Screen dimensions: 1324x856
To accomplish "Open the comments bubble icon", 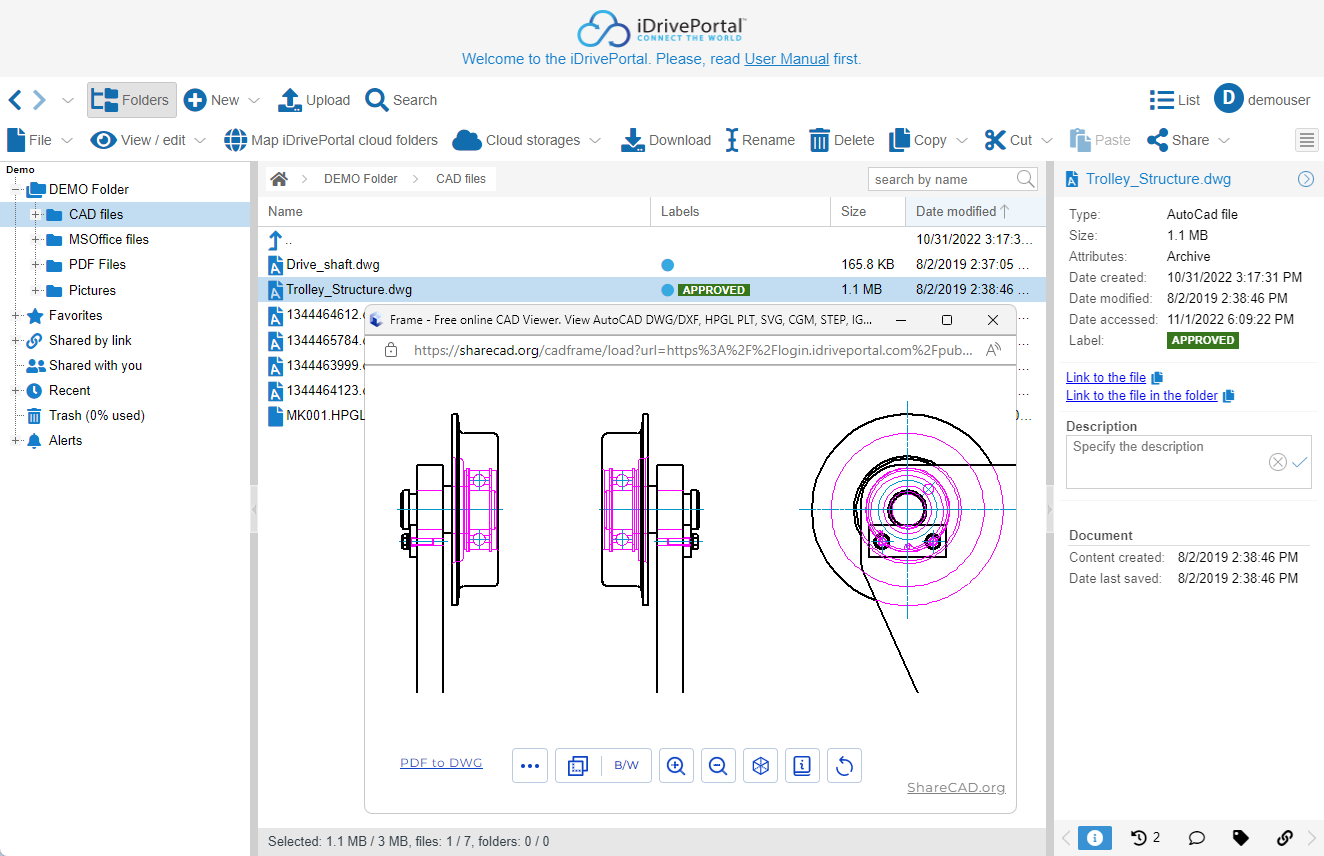I will (x=1195, y=838).
